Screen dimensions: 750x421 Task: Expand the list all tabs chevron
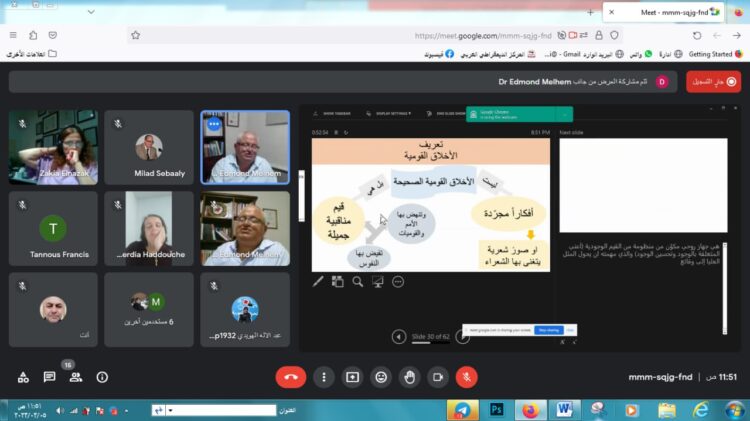pos(91,12)
